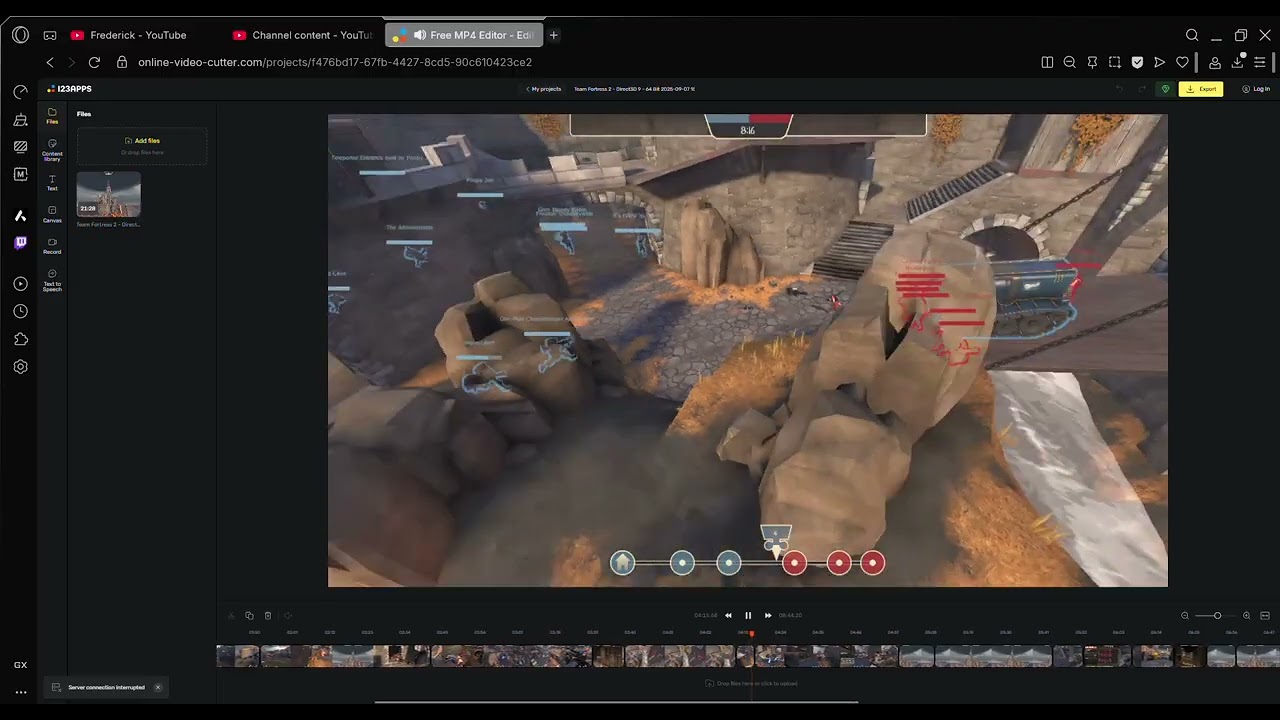Screen dimensions: 1280x720
Task: Click the red playhead marker on timeline
Action: 752,633
